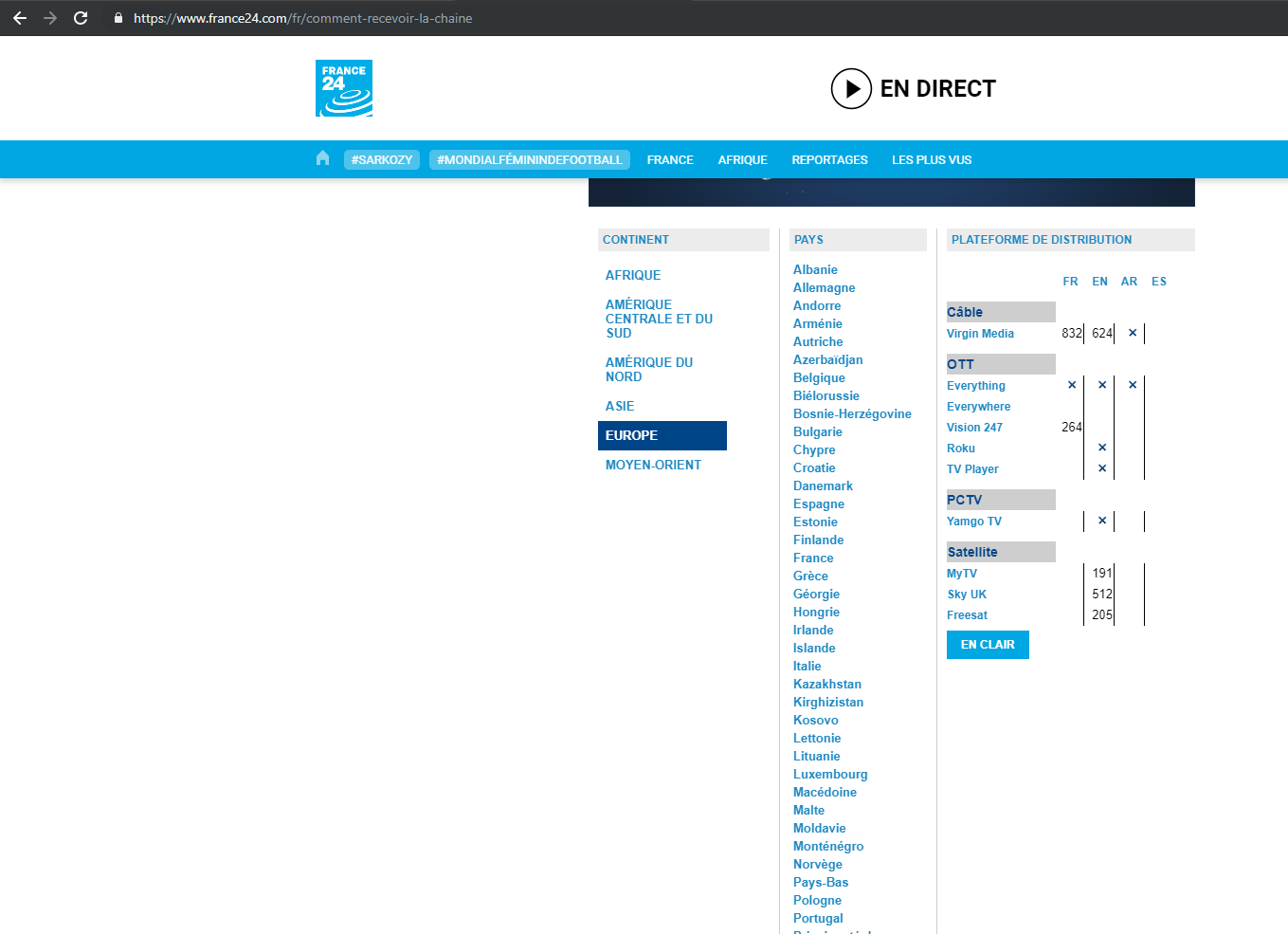Choose Estonie in the country list
Viewport: 1288px width, 934px height.
[815, 522]
